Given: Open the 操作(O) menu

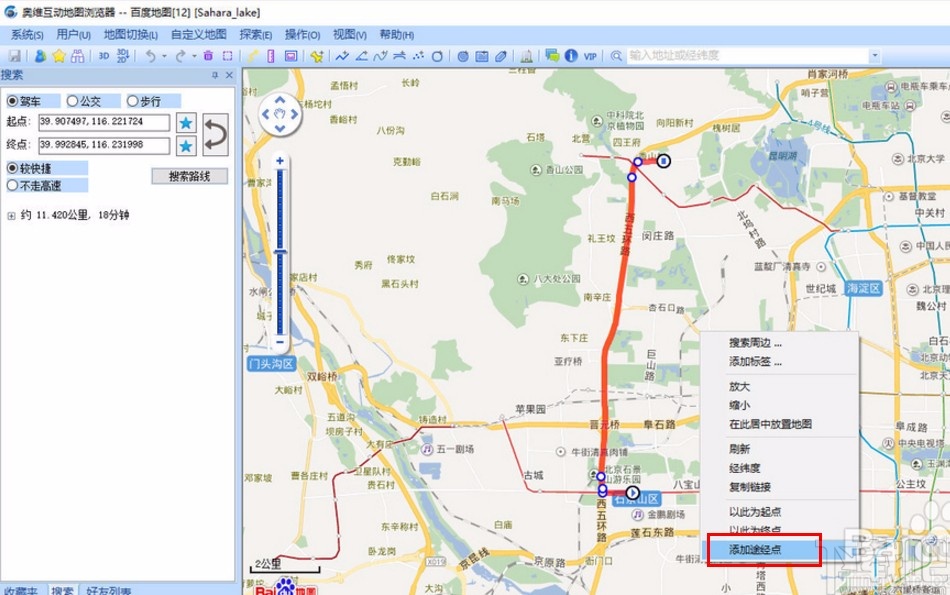Looking at the screenshot, I should (x=302, y=35).
